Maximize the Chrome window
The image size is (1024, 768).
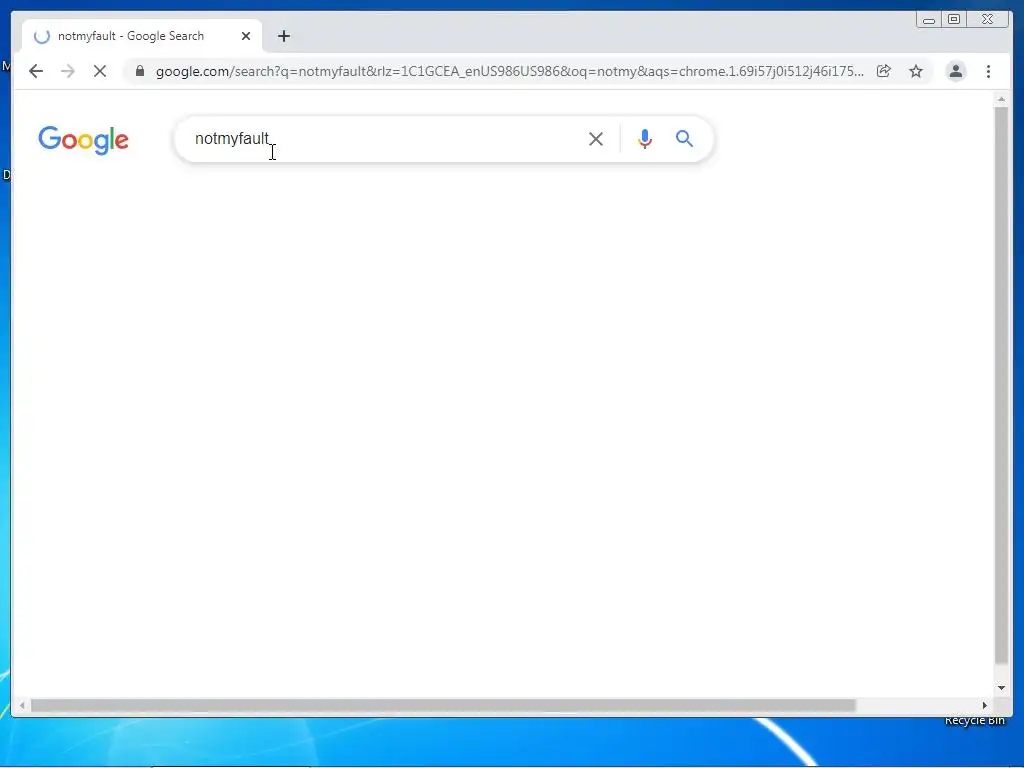[953, 20]
